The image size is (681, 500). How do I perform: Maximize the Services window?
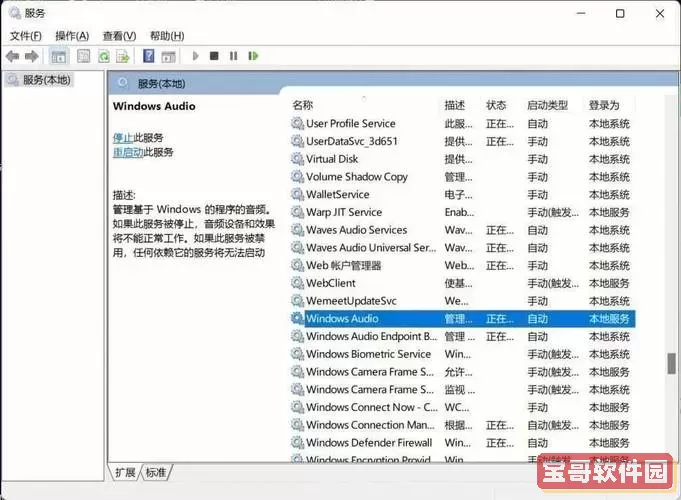point(620,13)
